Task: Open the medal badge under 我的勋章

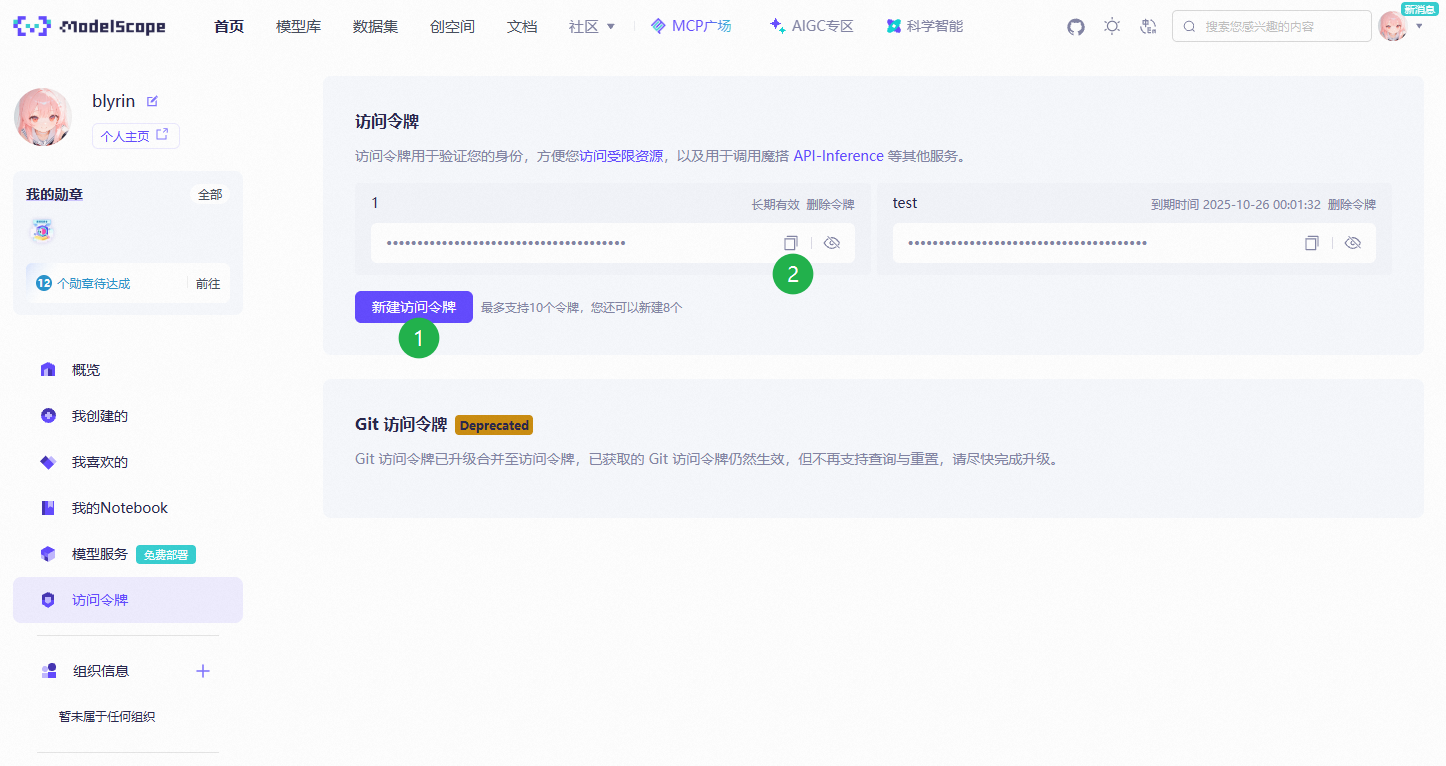Action: [40, 229]
